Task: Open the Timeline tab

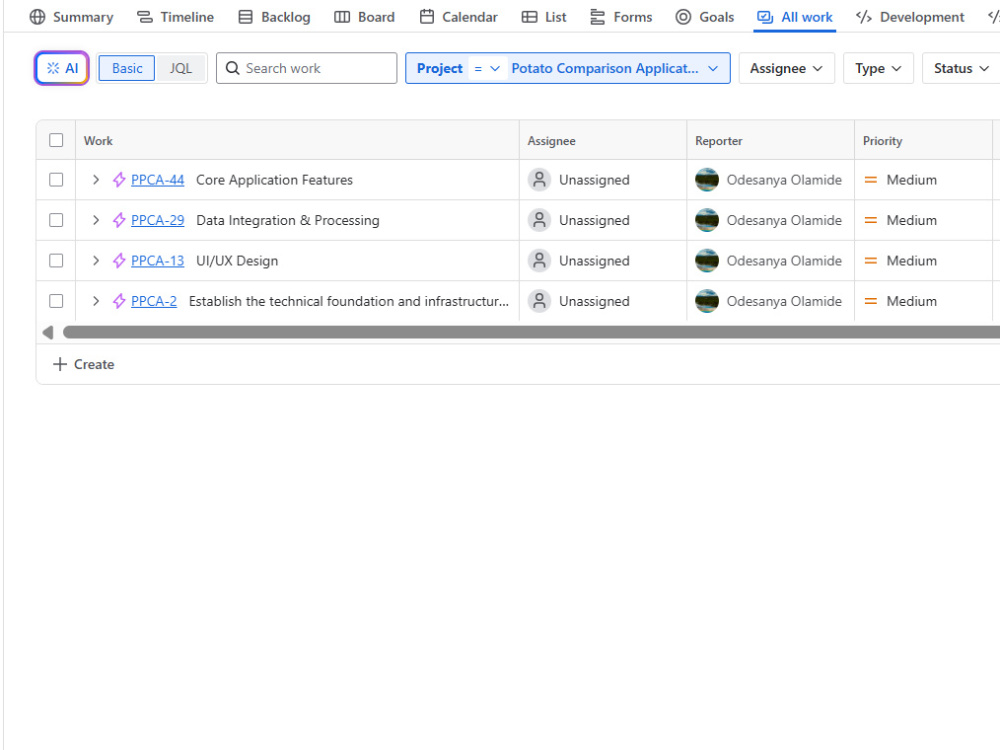Action: click(x=175, y=17)
